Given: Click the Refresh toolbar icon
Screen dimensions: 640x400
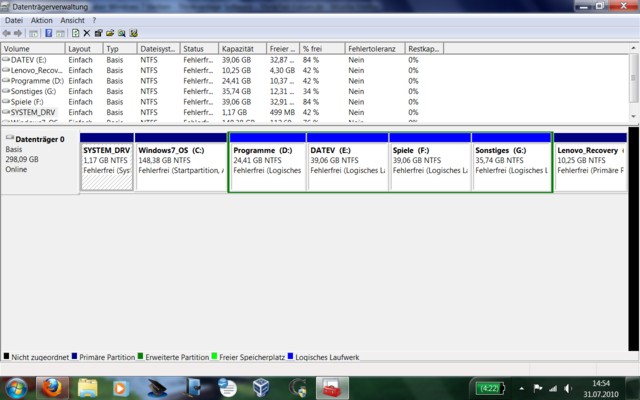Looking at the screenshot, I should [76, 33].
